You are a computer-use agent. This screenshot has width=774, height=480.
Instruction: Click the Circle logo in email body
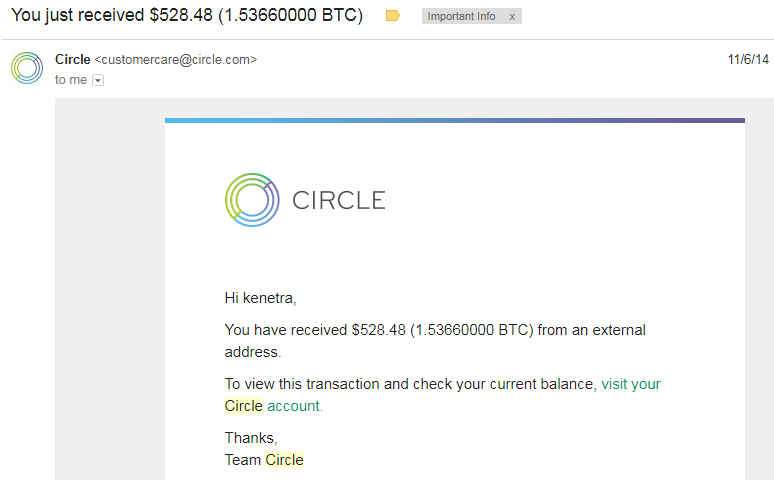[x=252, y=200]
